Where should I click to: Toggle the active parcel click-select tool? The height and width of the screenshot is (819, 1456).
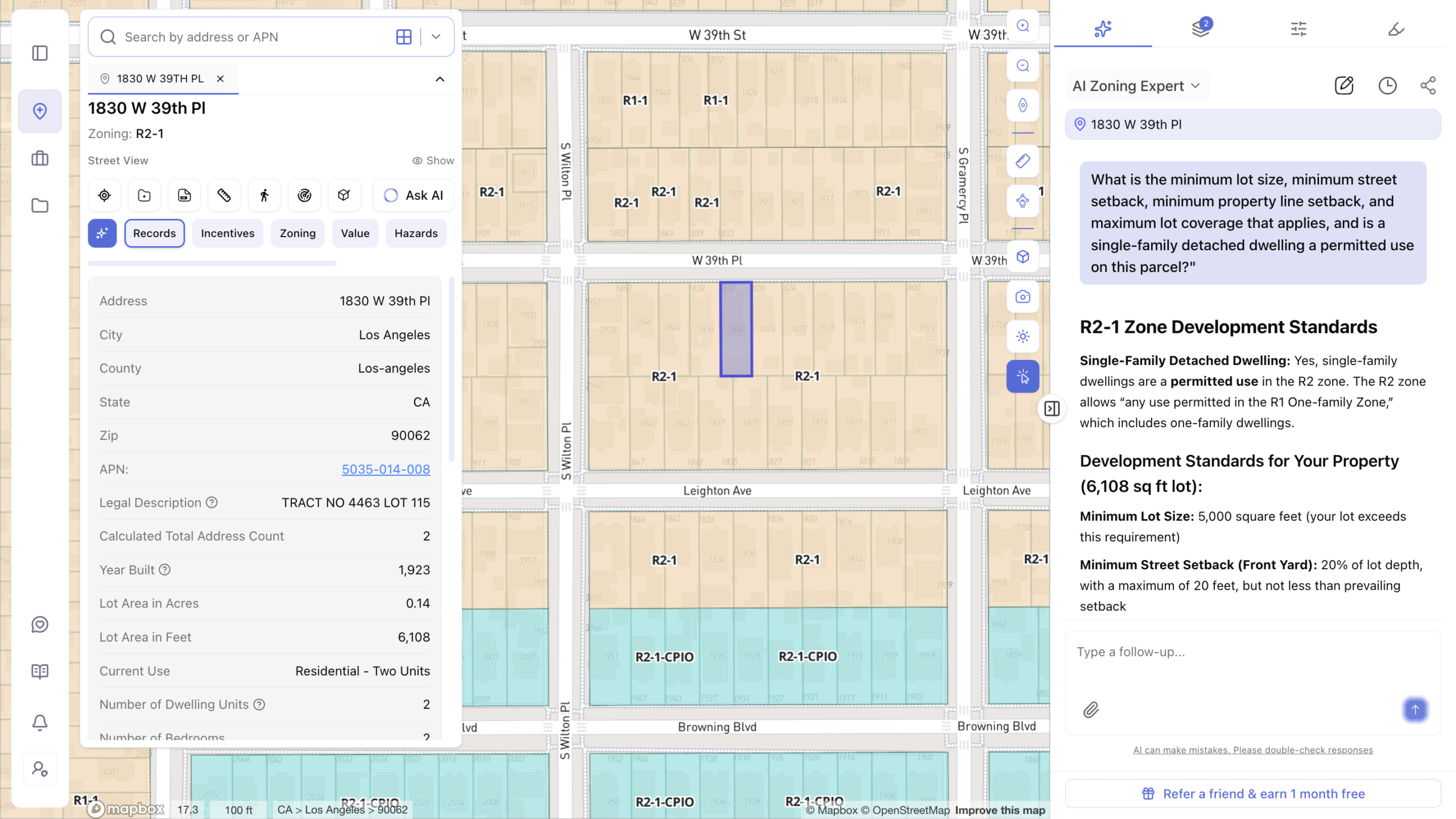pos(1023,377)
